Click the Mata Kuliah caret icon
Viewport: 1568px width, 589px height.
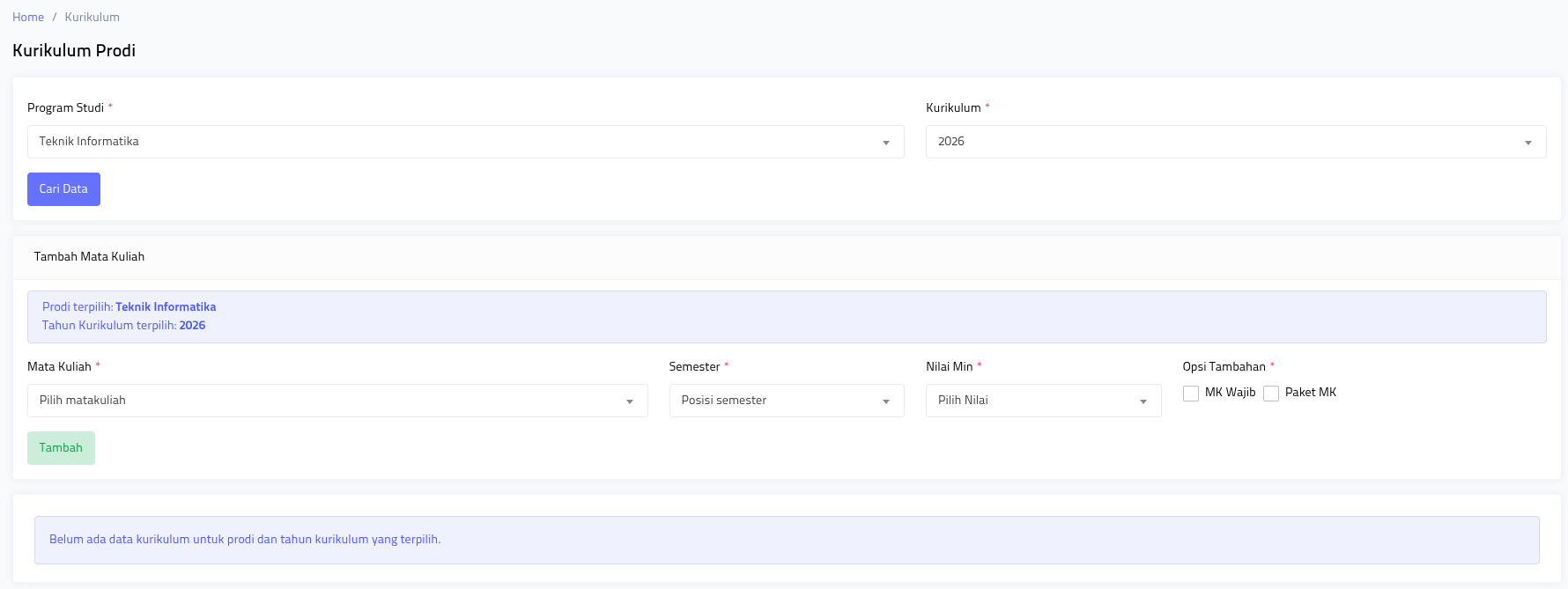[629, 401]
